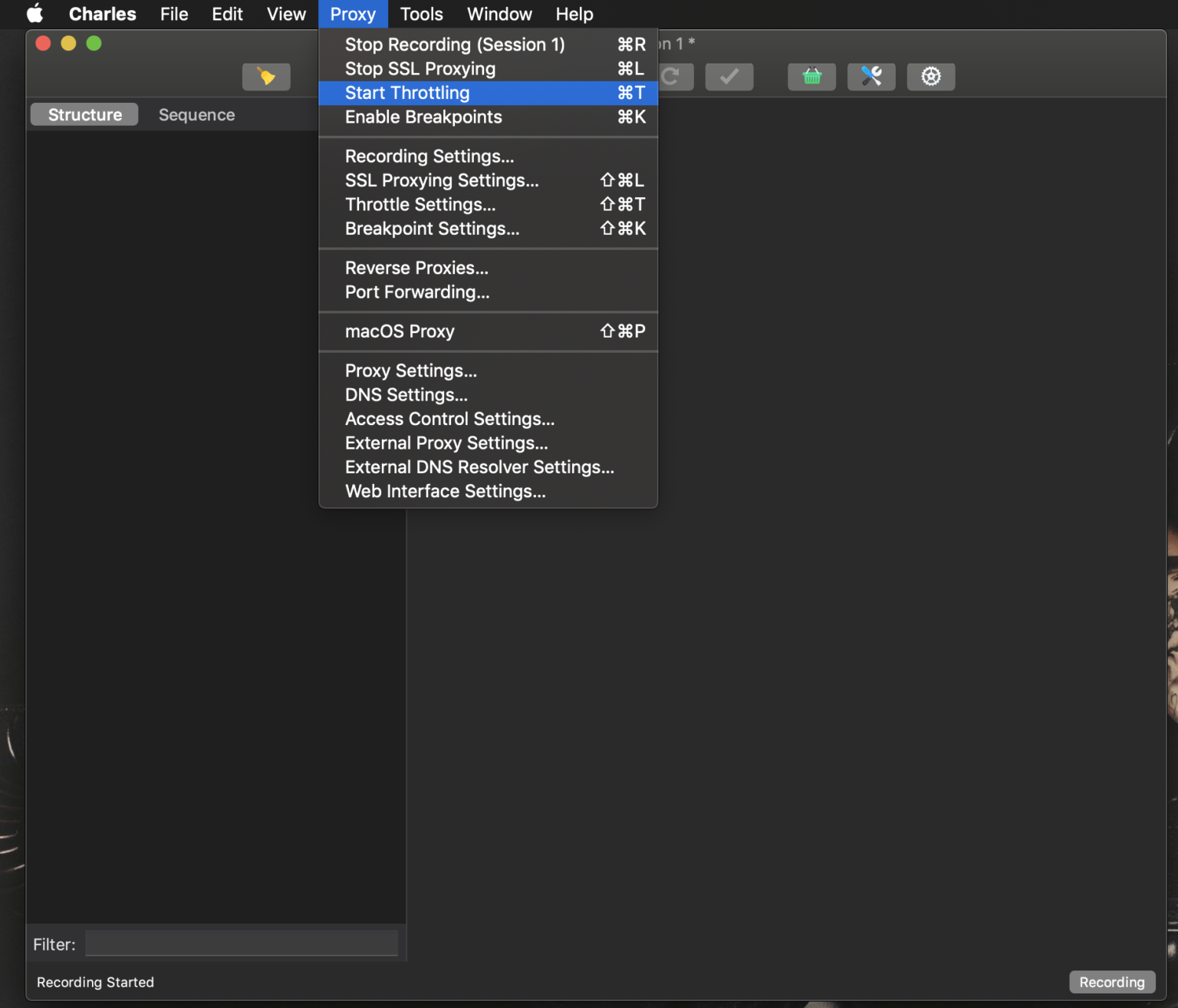Select SSL Proxying Settings... menu entry
1178x1008 pixels.
coord(442,180)
